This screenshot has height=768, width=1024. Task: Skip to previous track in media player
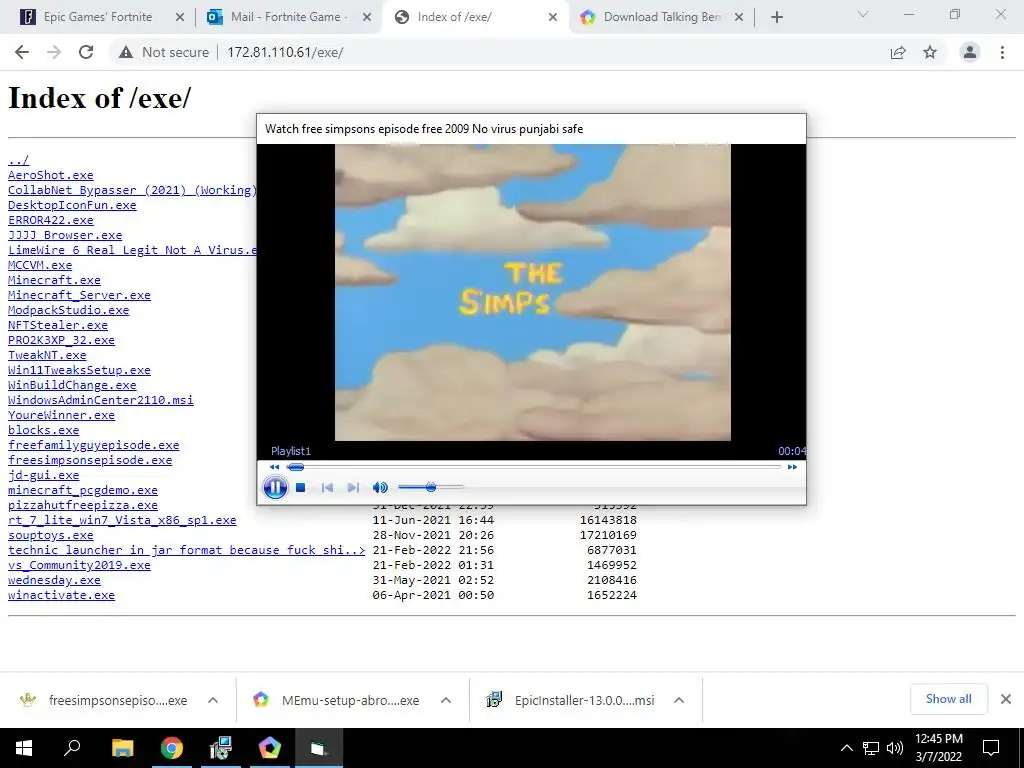327,487
